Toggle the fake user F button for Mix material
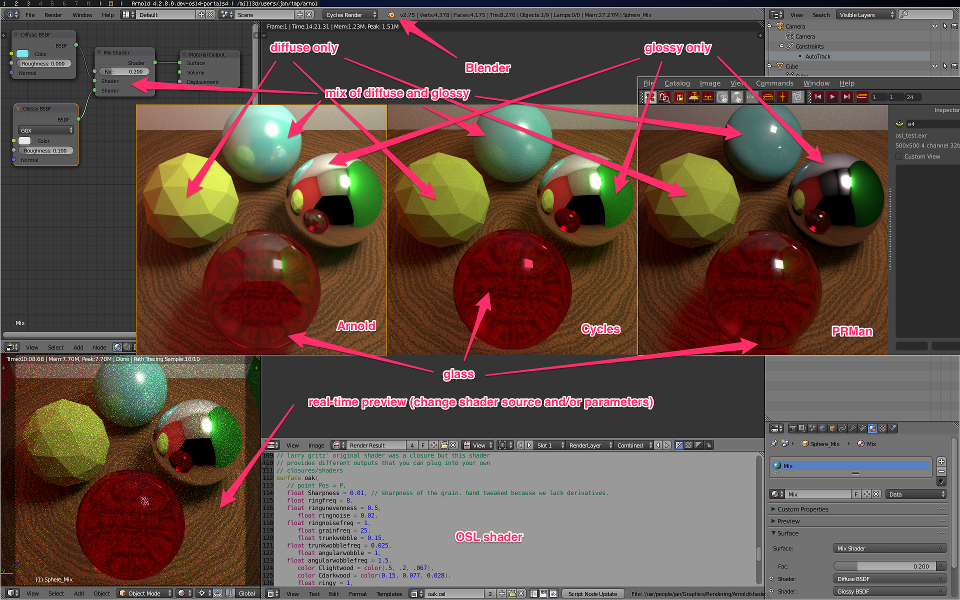 [856, 494]
